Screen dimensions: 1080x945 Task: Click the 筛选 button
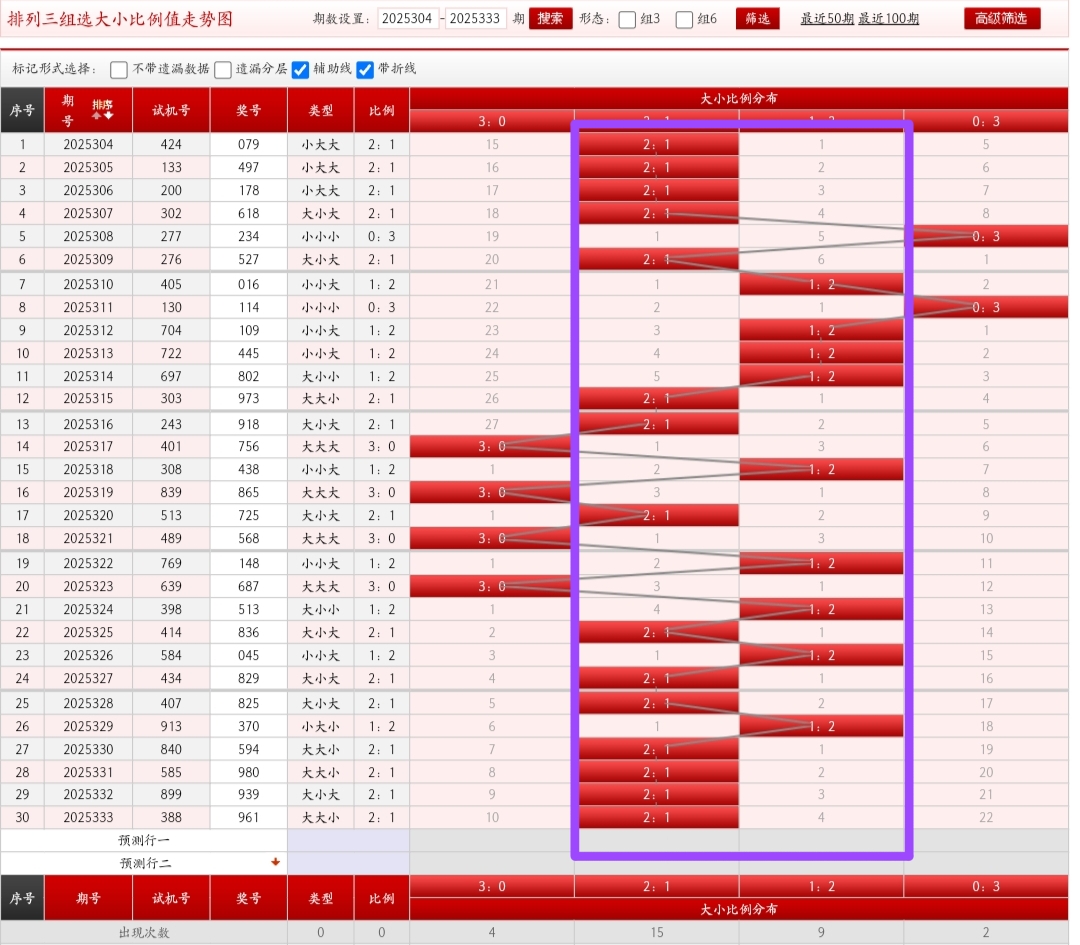758,19
